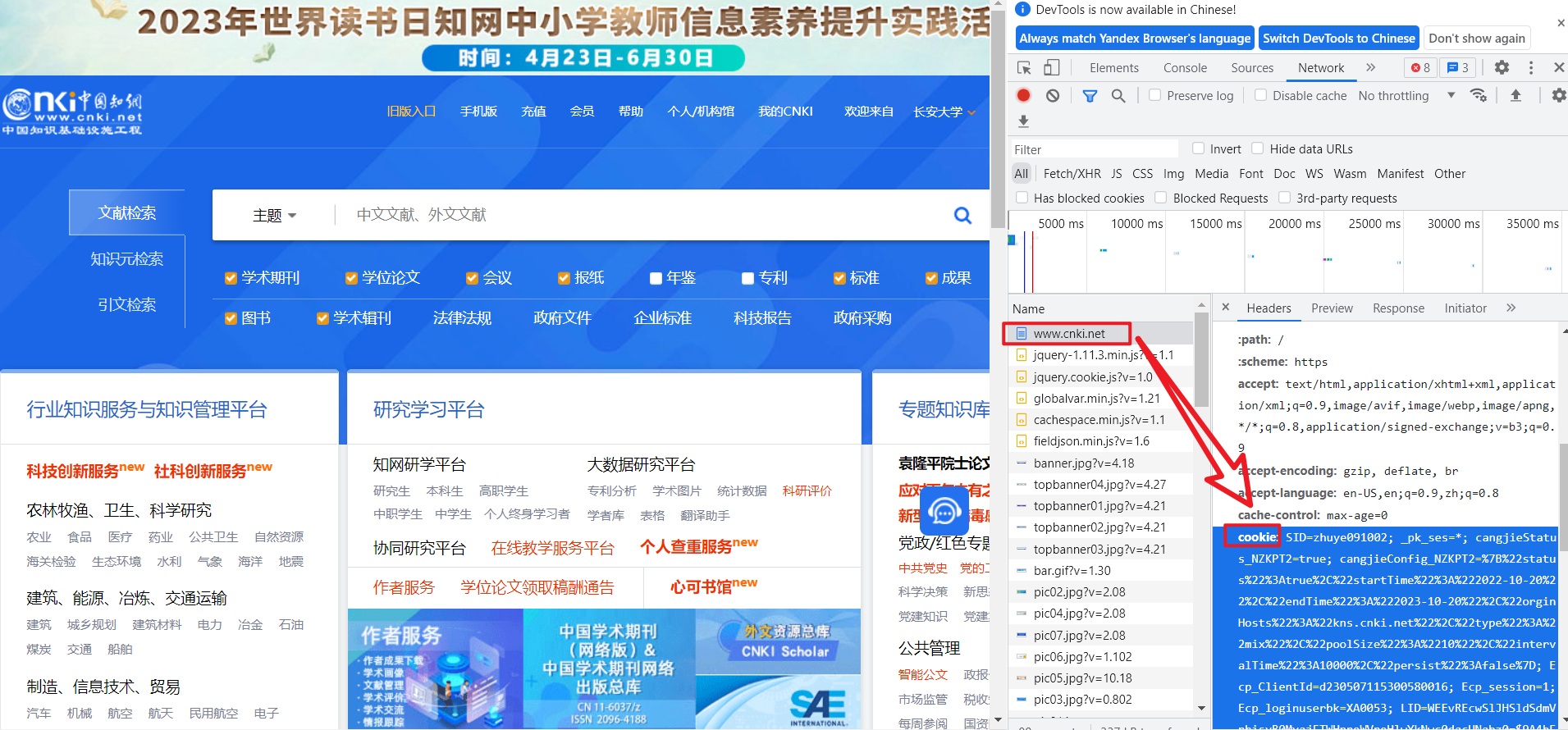This screenshot has width=1568, height=730.
Task: Tick Has blocked cookies checkbox
Action: coord(1022,198)
